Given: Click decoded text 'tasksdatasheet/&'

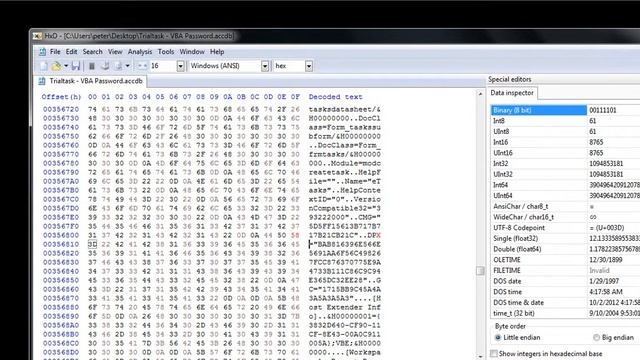Looking at the screenshot, I should click(344, 109).
